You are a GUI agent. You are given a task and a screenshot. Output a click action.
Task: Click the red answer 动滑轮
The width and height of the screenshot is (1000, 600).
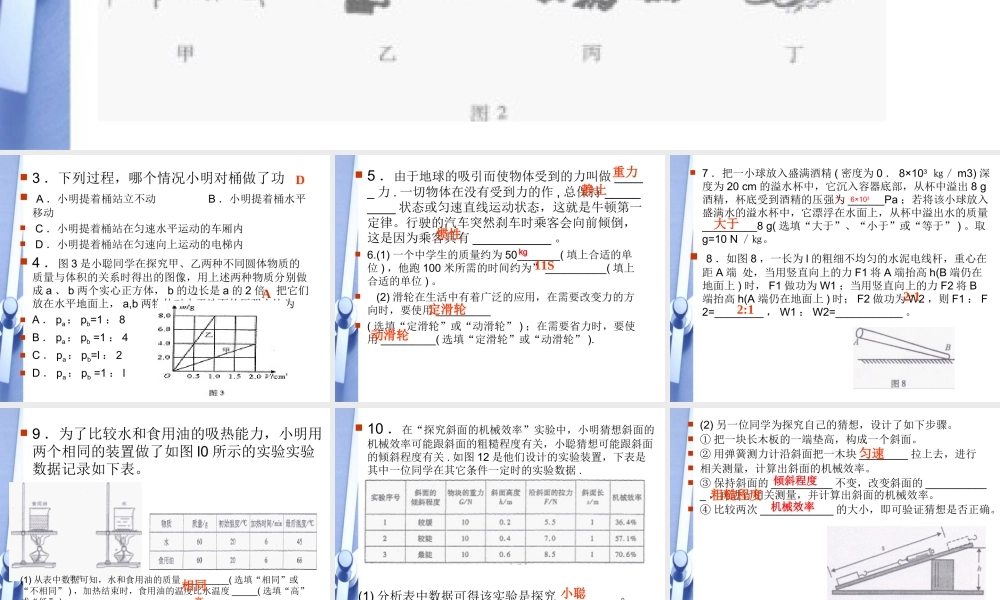point(390,335)
